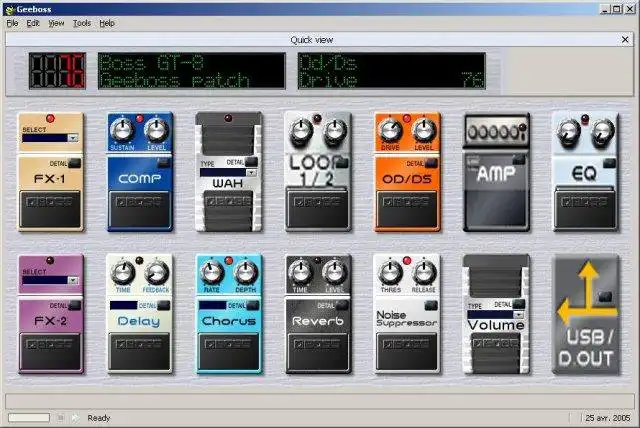Open the Chorus pedal type selector

click(212, 306)
